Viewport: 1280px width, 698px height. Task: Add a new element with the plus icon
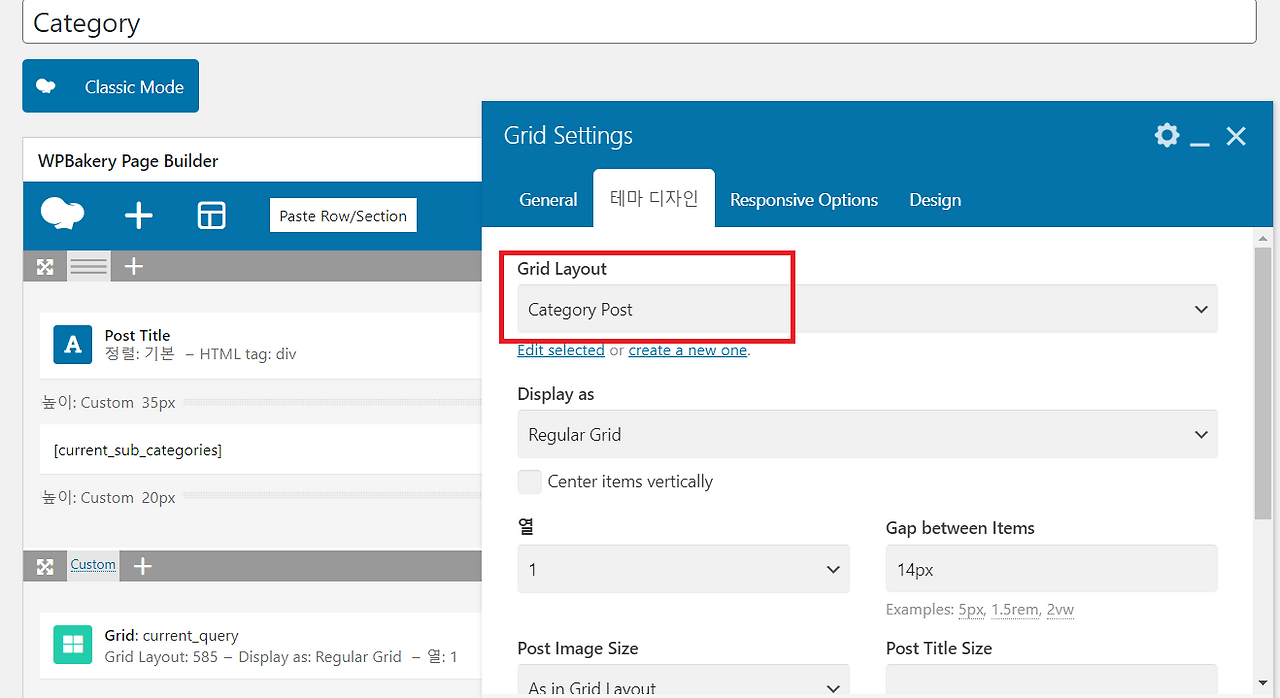[x=138, y=215]
